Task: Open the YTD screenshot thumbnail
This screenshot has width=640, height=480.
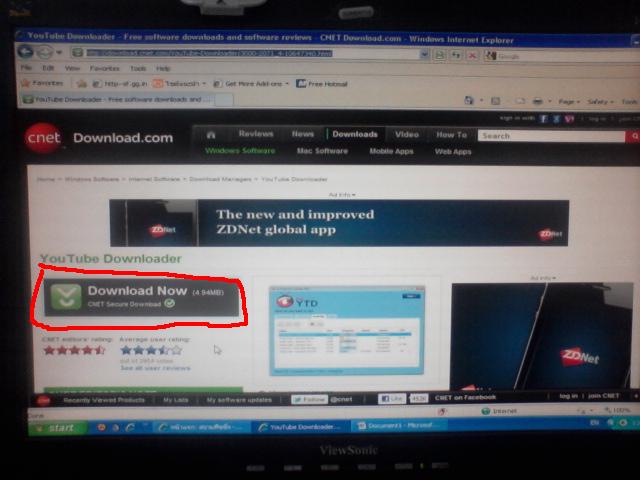Action: click(x=347, y=331)
